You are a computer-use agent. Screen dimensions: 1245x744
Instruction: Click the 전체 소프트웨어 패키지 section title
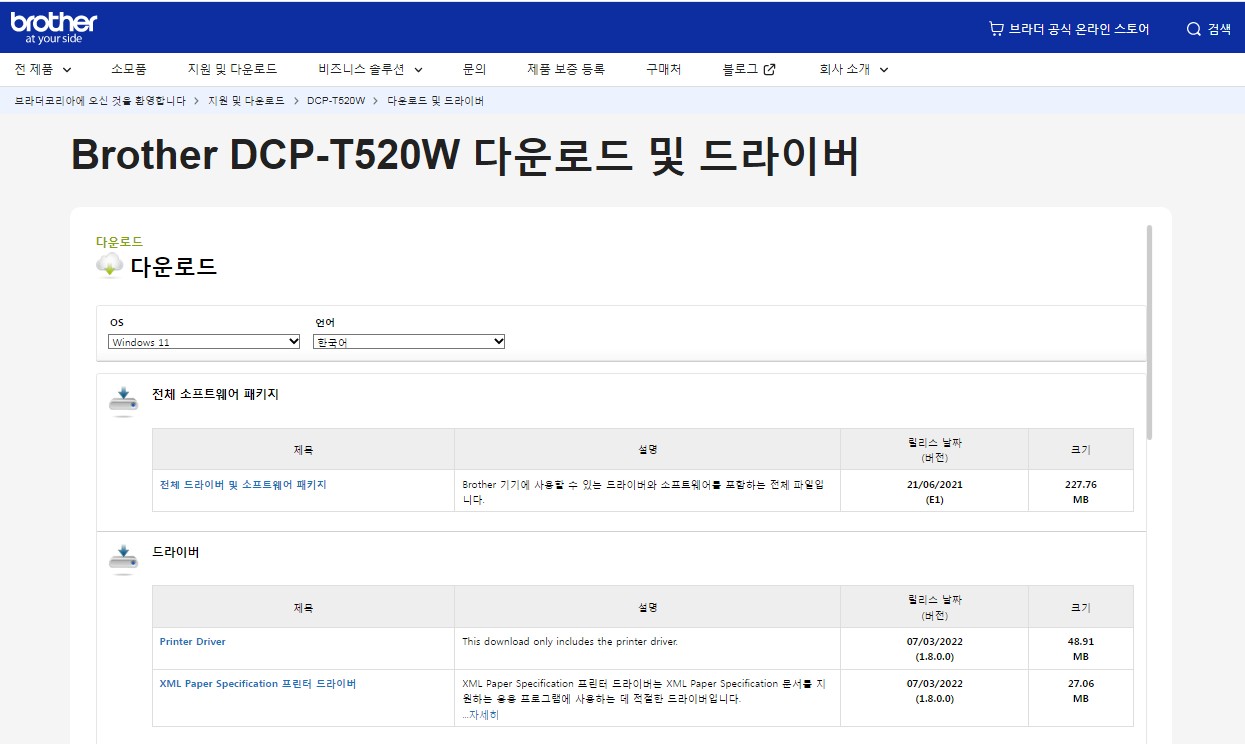pos(215,394)
